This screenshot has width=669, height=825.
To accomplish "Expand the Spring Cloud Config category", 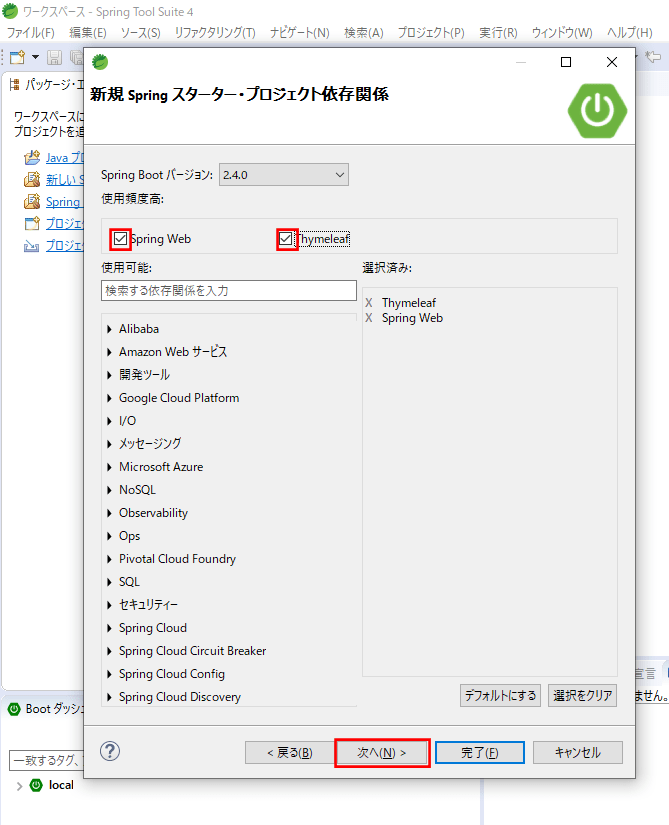I will 109,674.
